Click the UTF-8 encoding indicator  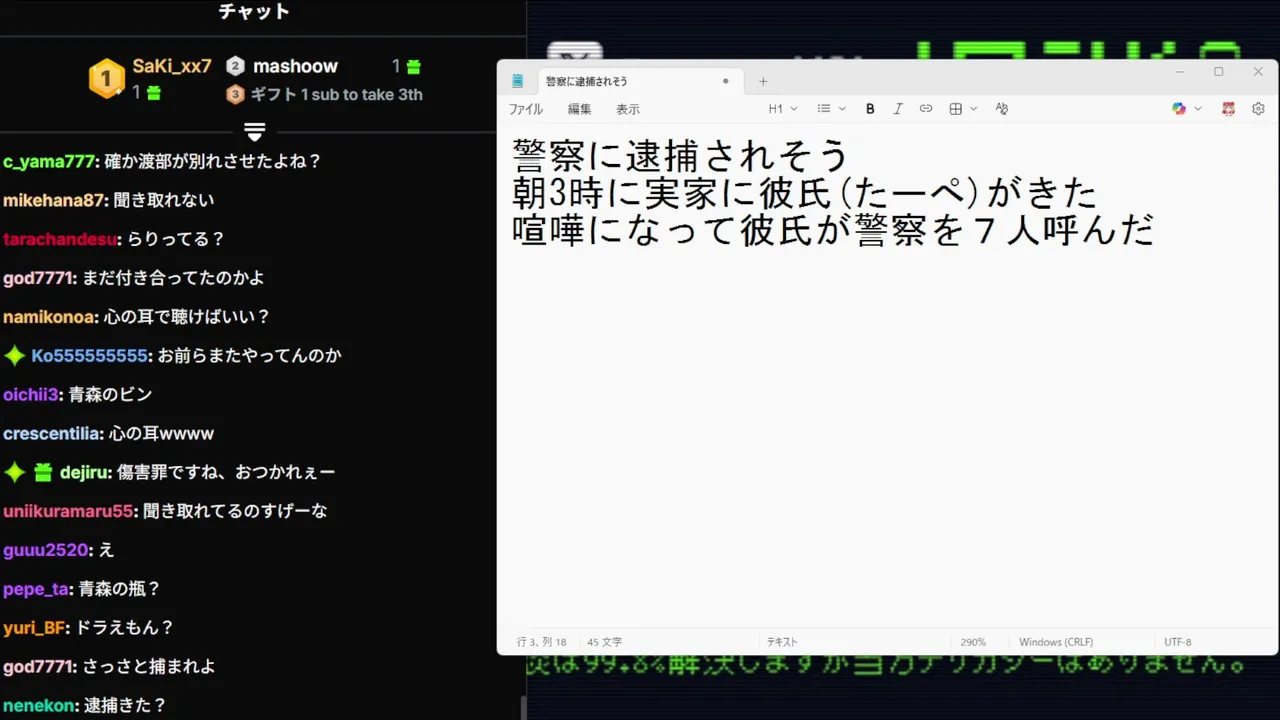[1178, 642]
